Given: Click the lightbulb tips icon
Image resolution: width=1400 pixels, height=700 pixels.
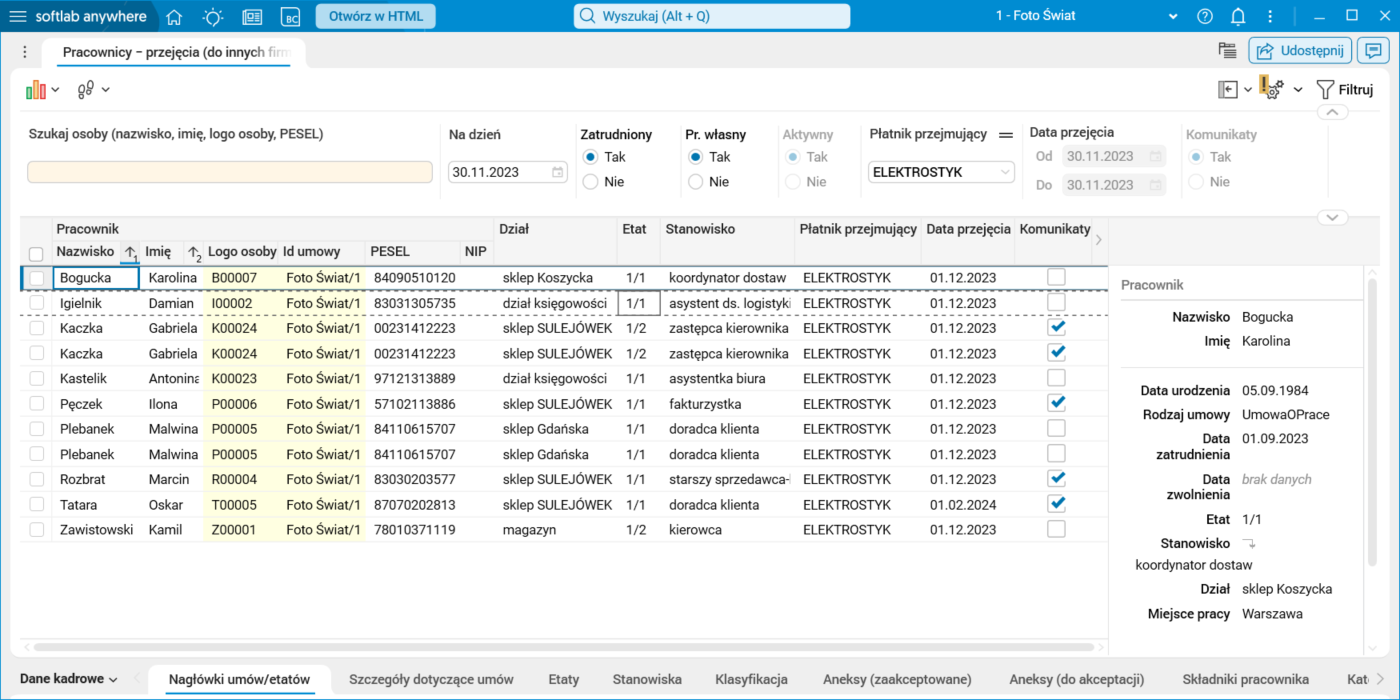Looking at the screenshot, I should tap(213, 16).
